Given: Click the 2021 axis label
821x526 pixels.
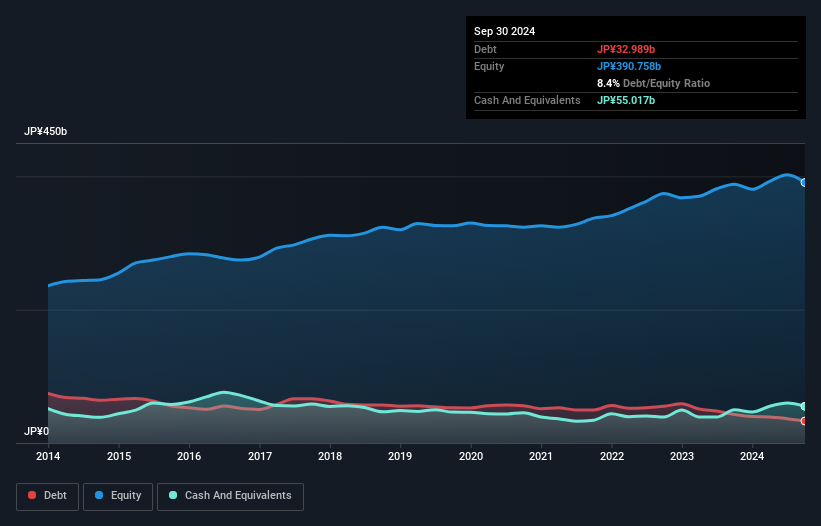Looking at the screenshot, I should [541, 456].
